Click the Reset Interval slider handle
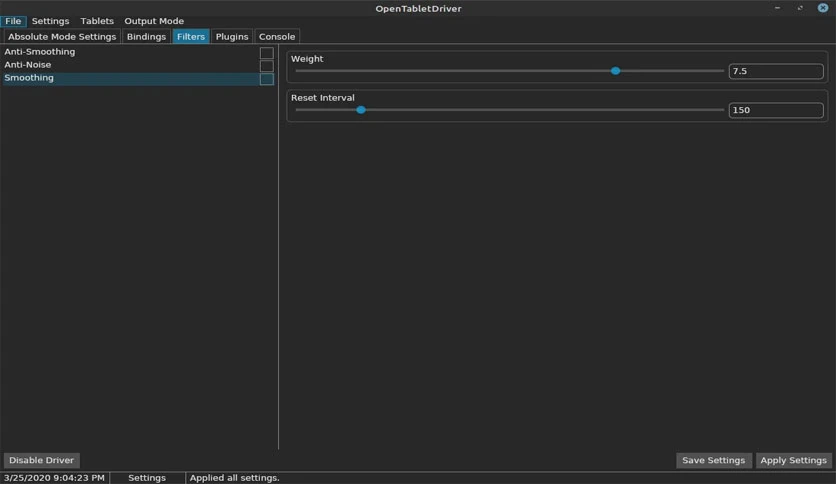Screen dimensions: 836x484 361,110
